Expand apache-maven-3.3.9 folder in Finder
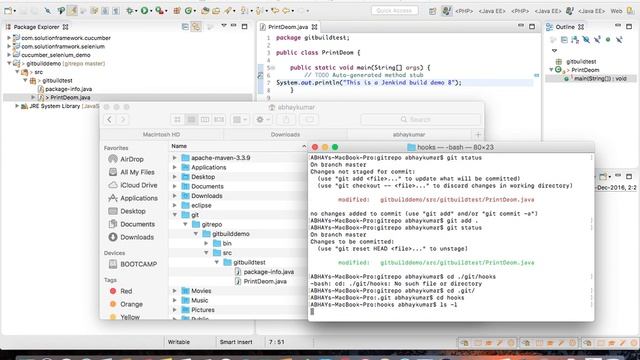 click(175, 158)
